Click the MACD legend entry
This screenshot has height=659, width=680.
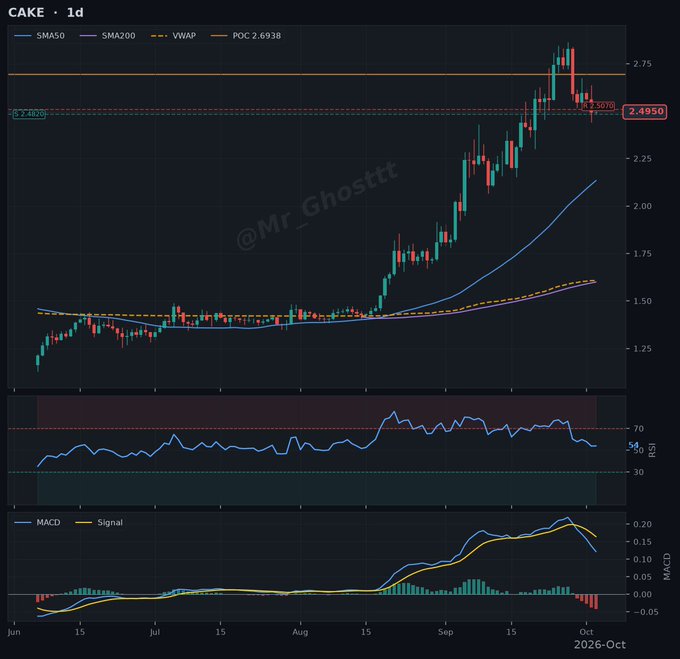click(x=37, y=522)
